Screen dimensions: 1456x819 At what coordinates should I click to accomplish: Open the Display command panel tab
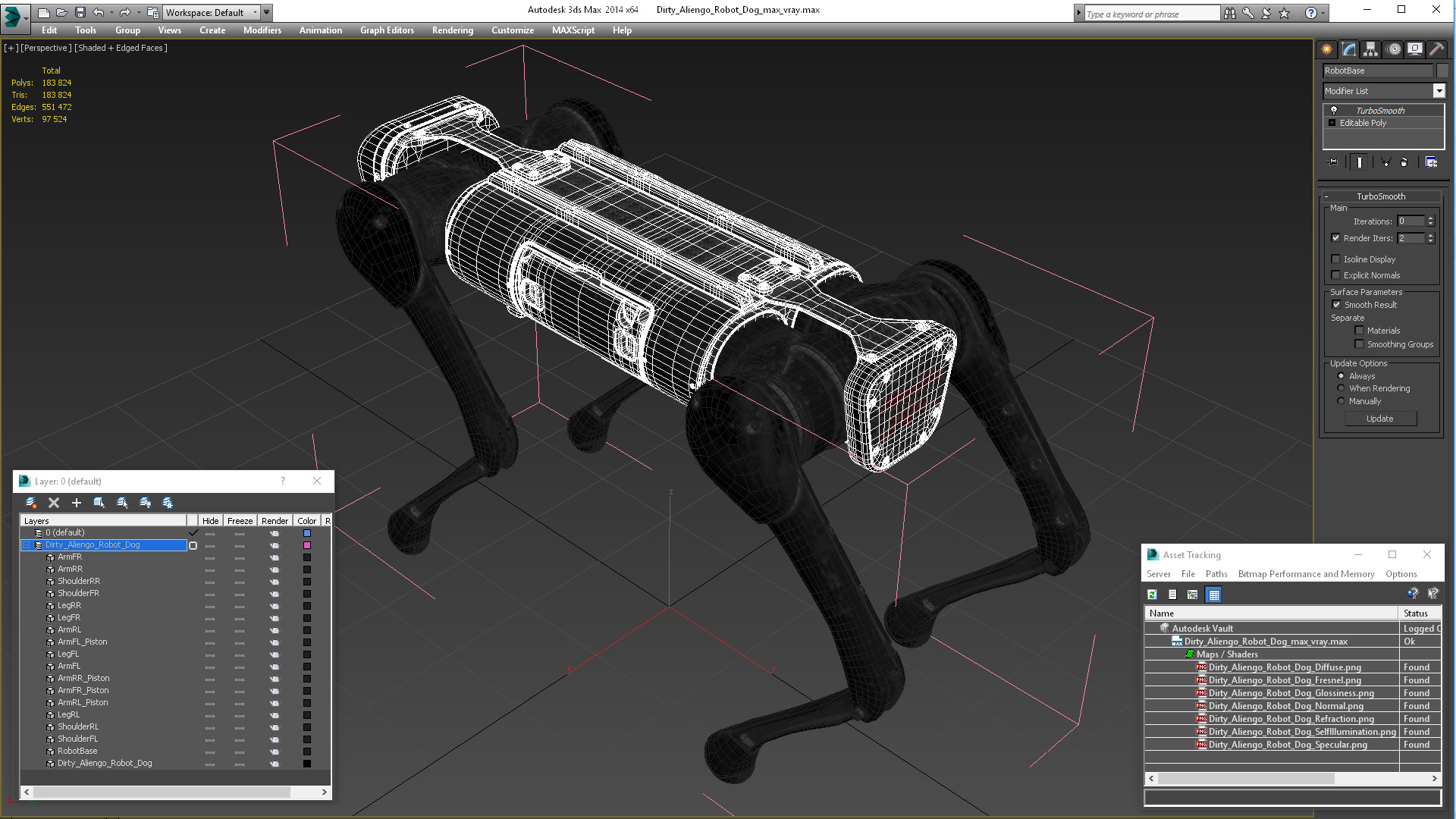[1415, 49]
